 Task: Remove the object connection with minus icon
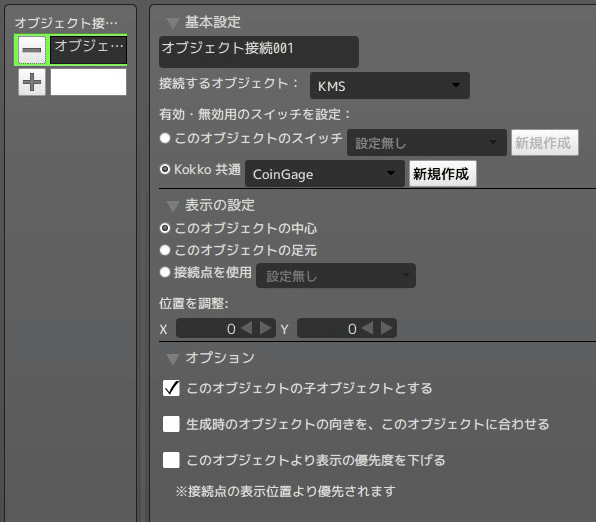[x=32, y=50]
